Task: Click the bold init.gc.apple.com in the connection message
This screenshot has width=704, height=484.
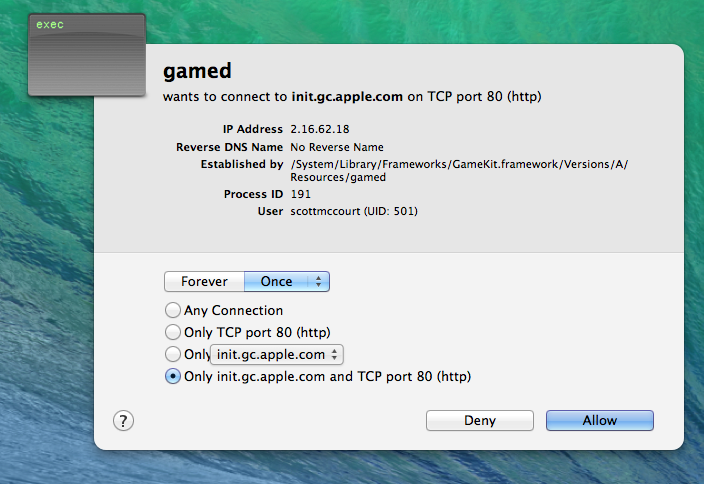Action: point(347,97)
